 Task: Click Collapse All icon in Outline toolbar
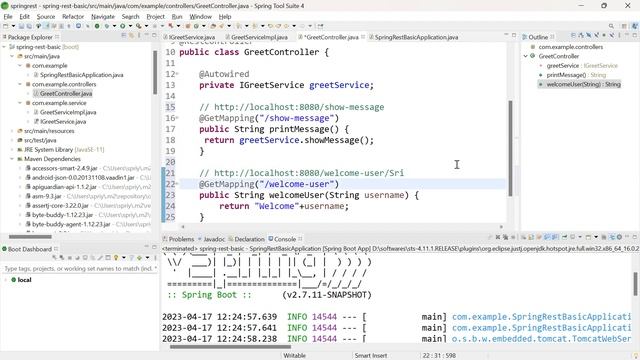coord(573,36)
